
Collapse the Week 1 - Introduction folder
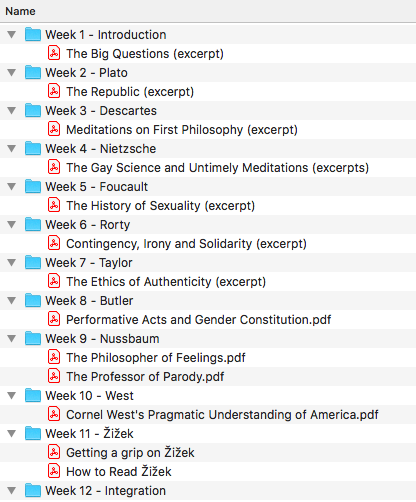12,34
